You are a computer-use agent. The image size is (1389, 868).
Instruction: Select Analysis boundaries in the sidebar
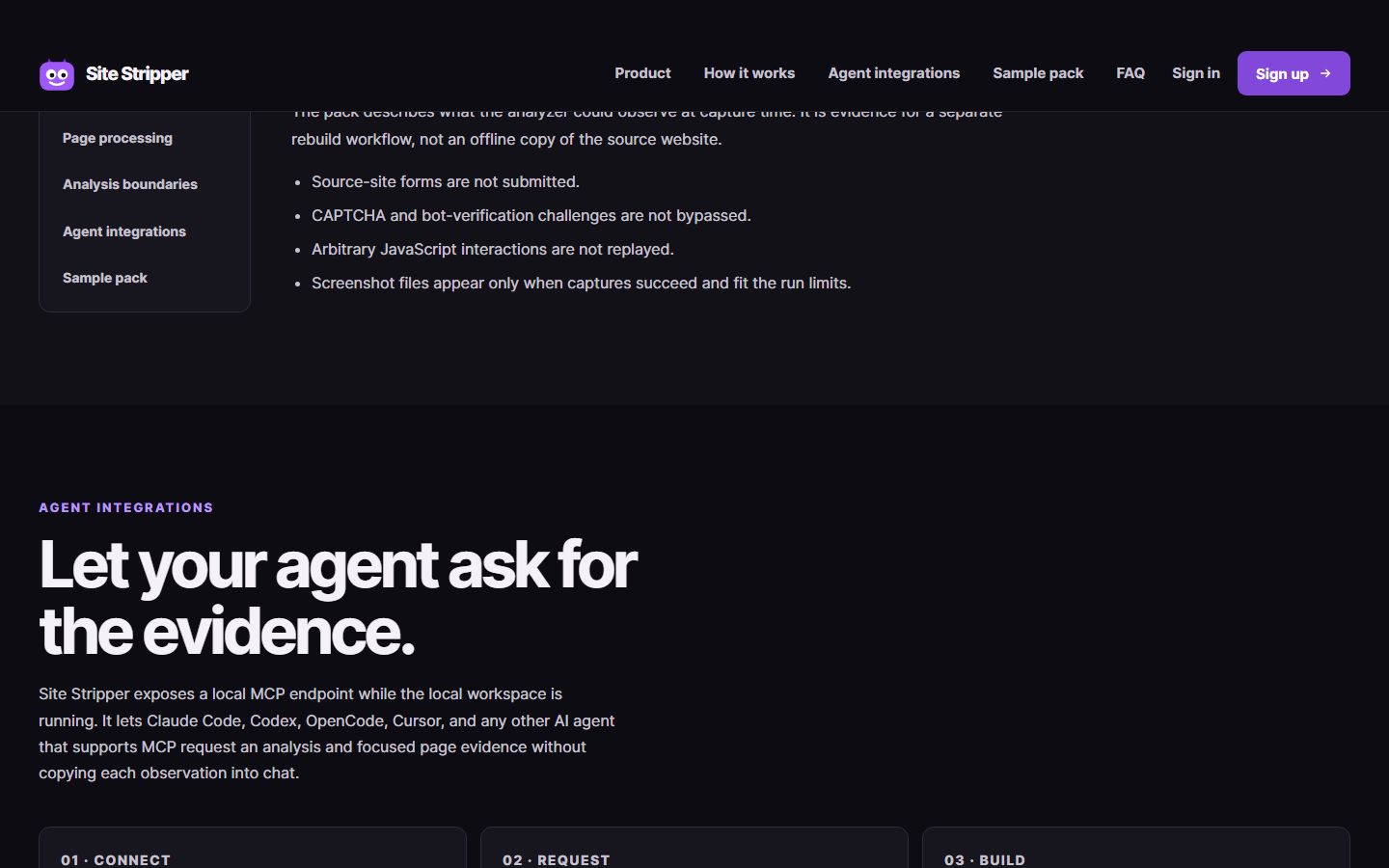(130, 184)
